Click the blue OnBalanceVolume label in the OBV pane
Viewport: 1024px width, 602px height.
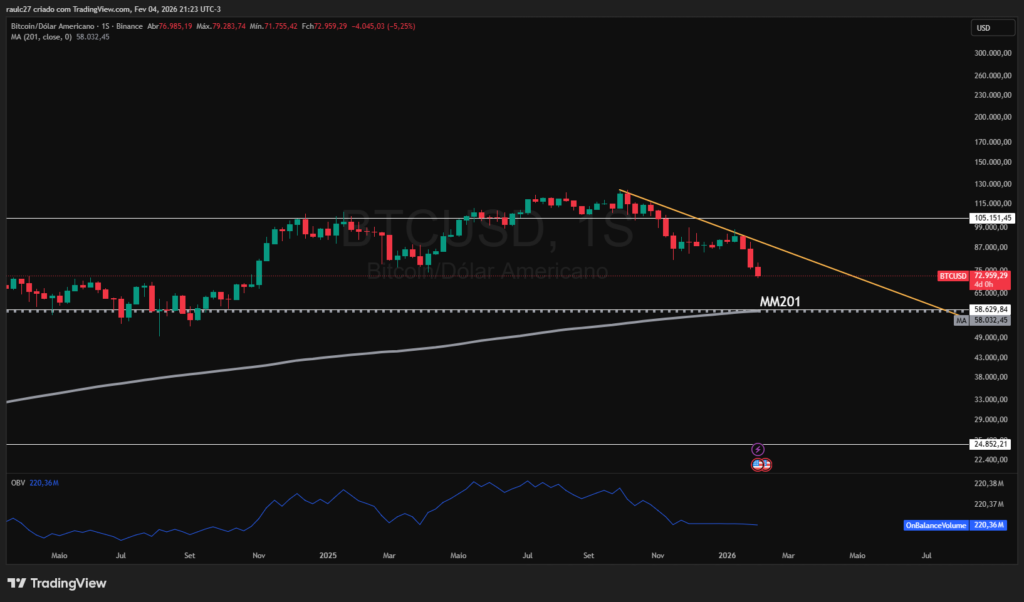point(936,525)
